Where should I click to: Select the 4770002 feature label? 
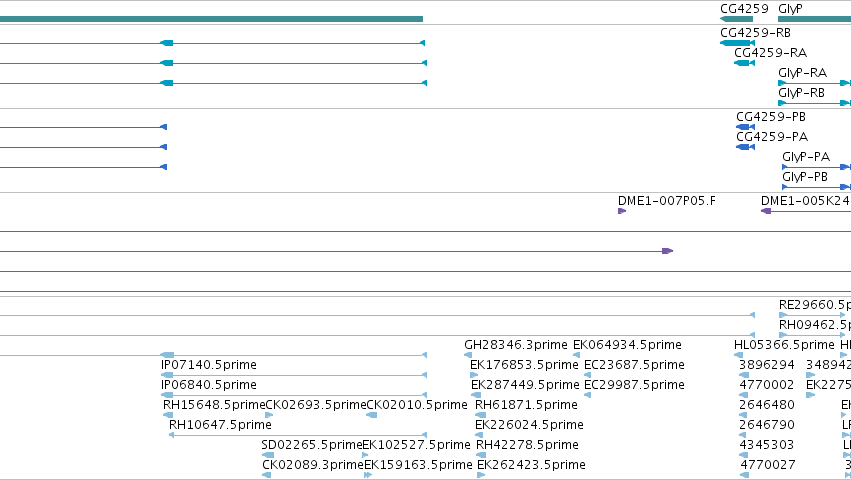[x=766, y=385]
